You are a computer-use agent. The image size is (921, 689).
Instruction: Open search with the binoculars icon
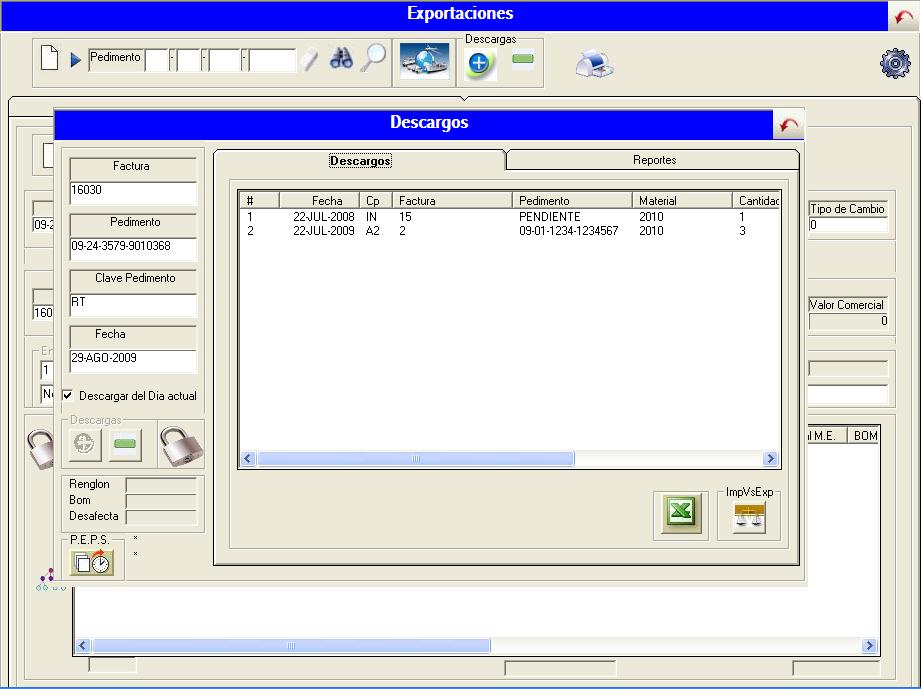(341, 58)
